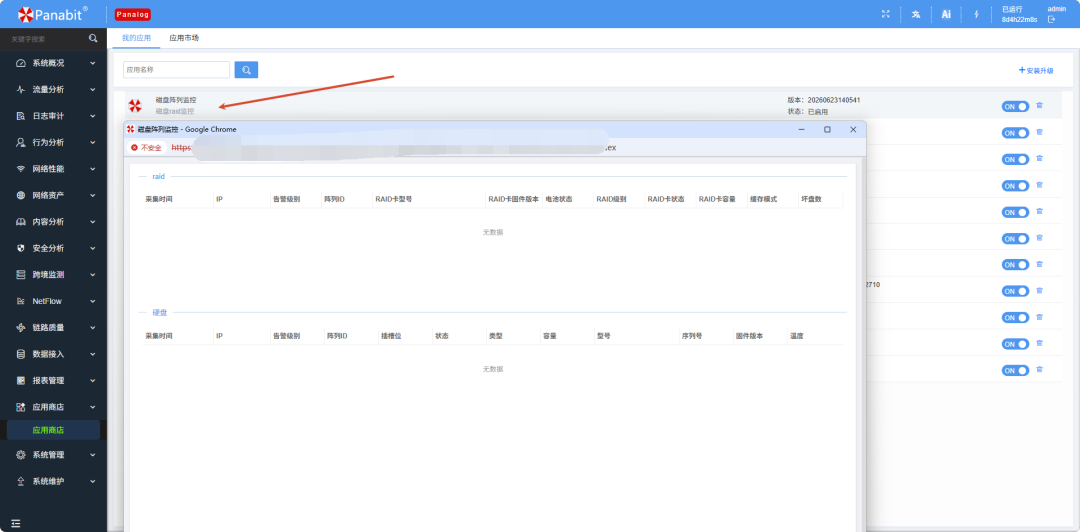The width and height of the screenshot is (1080, 532).
Task: Click the 不安全 security warning badge
Action: pyautogui.click(x=146, y=147)
